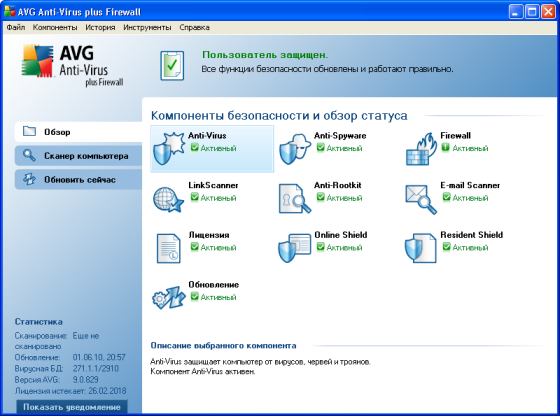Open the Online Shield icon

point(295,247)
